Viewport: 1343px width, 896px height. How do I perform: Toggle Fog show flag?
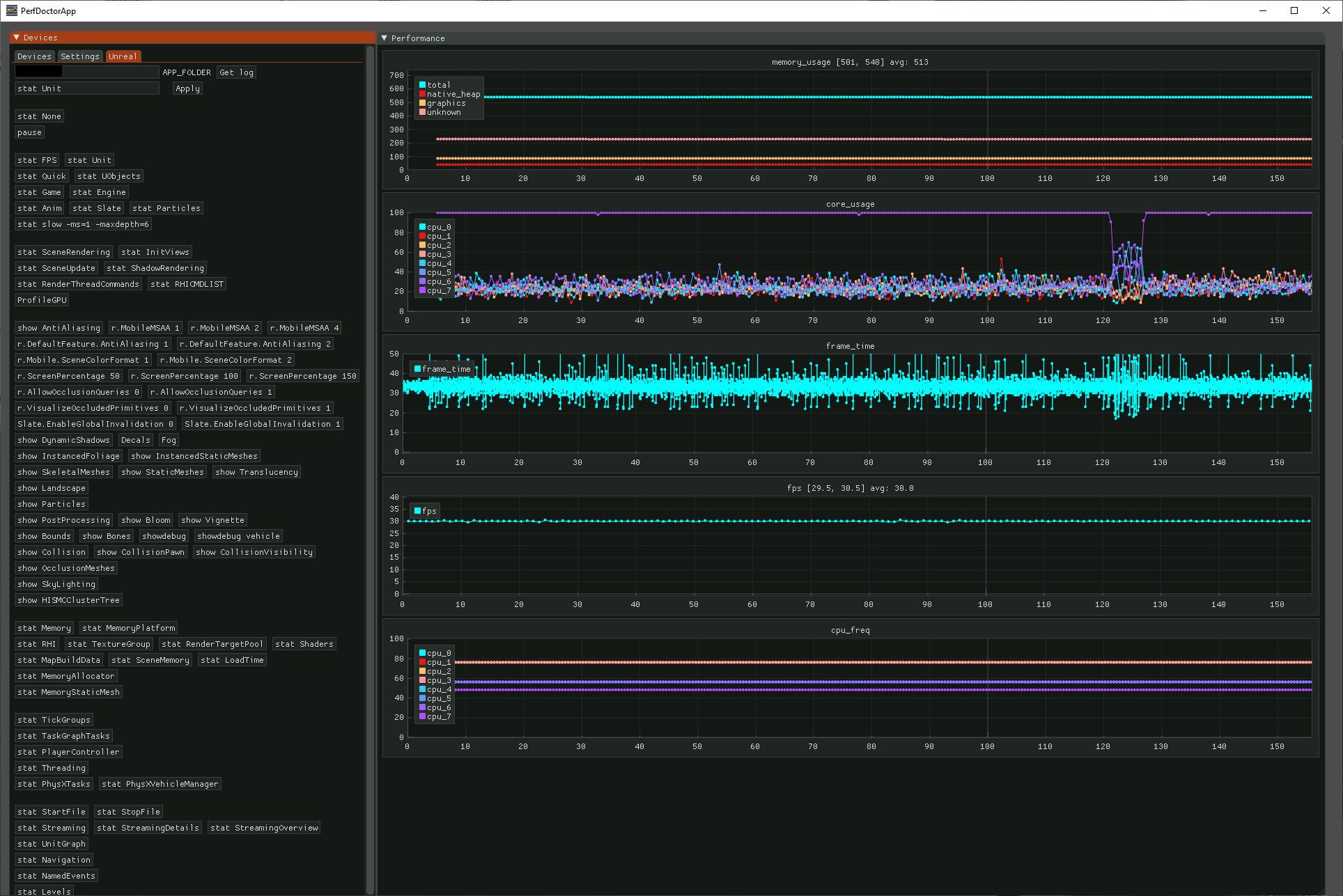pyautogui.click(x=169, y=440)
